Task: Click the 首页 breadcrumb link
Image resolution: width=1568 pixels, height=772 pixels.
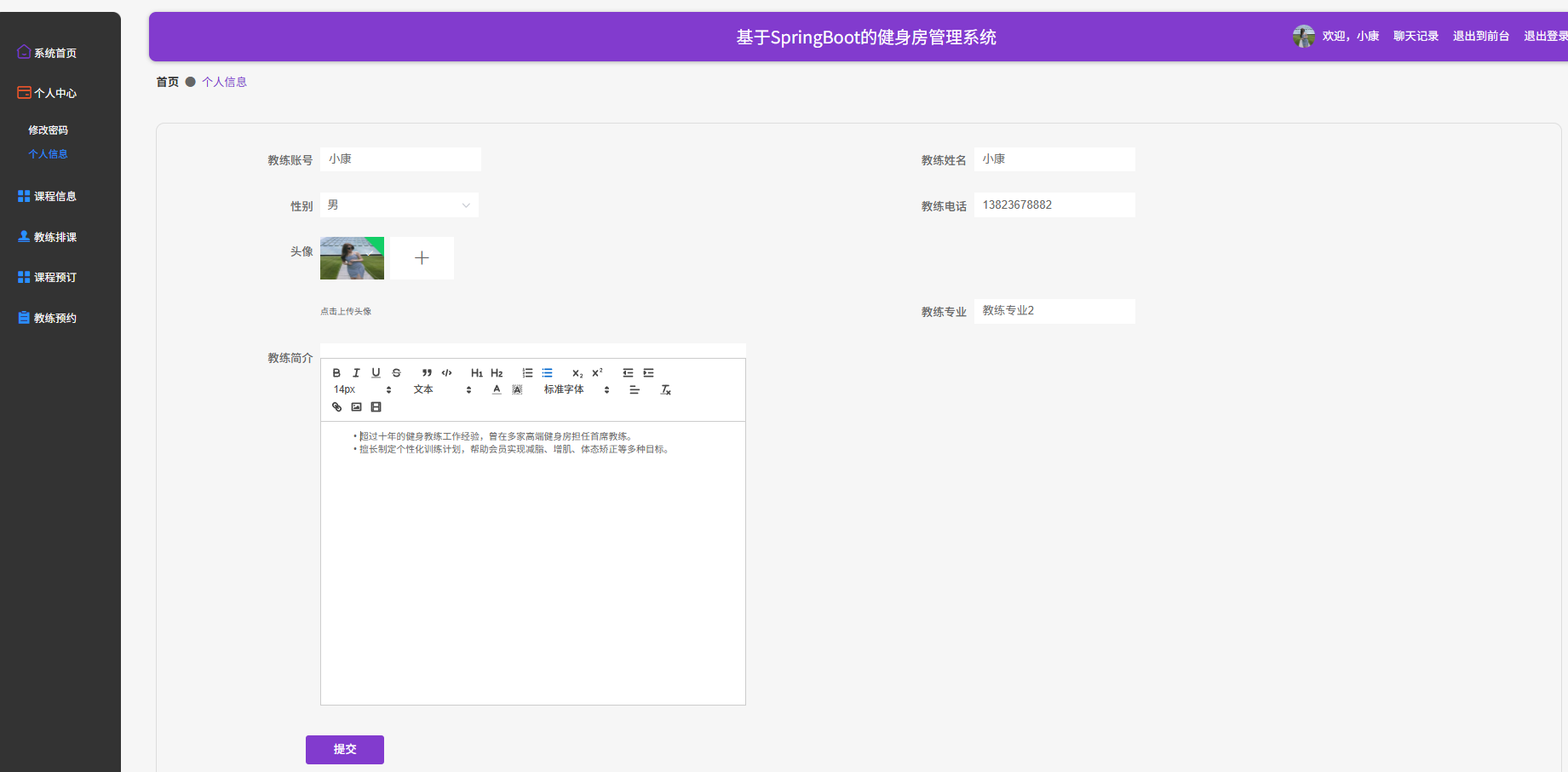Action: (168, 82)
